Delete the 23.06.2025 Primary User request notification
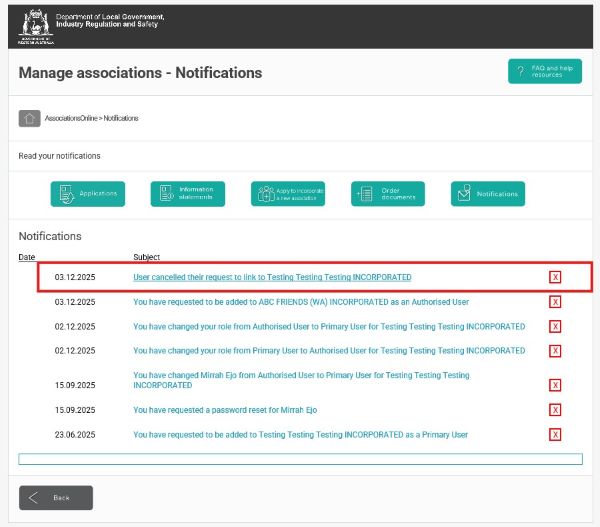This screenshot has height=527, width=600. tap(555, 434)
